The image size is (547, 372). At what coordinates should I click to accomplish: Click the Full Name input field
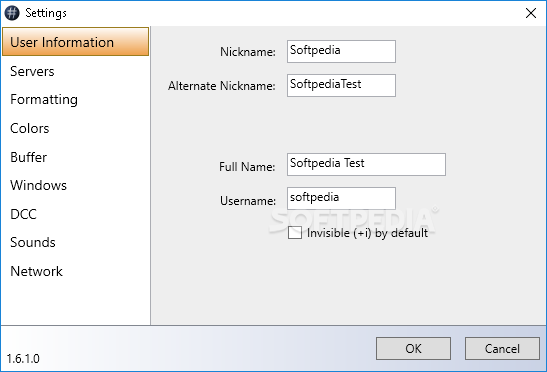point(366,164)
